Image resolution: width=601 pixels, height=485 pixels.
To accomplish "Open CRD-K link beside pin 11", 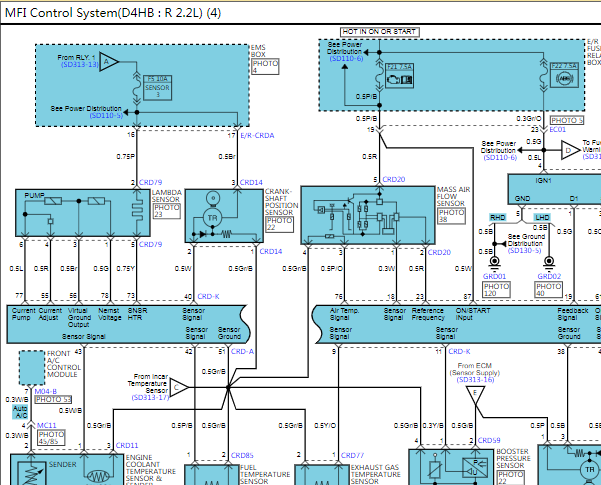I will (459, 351).
